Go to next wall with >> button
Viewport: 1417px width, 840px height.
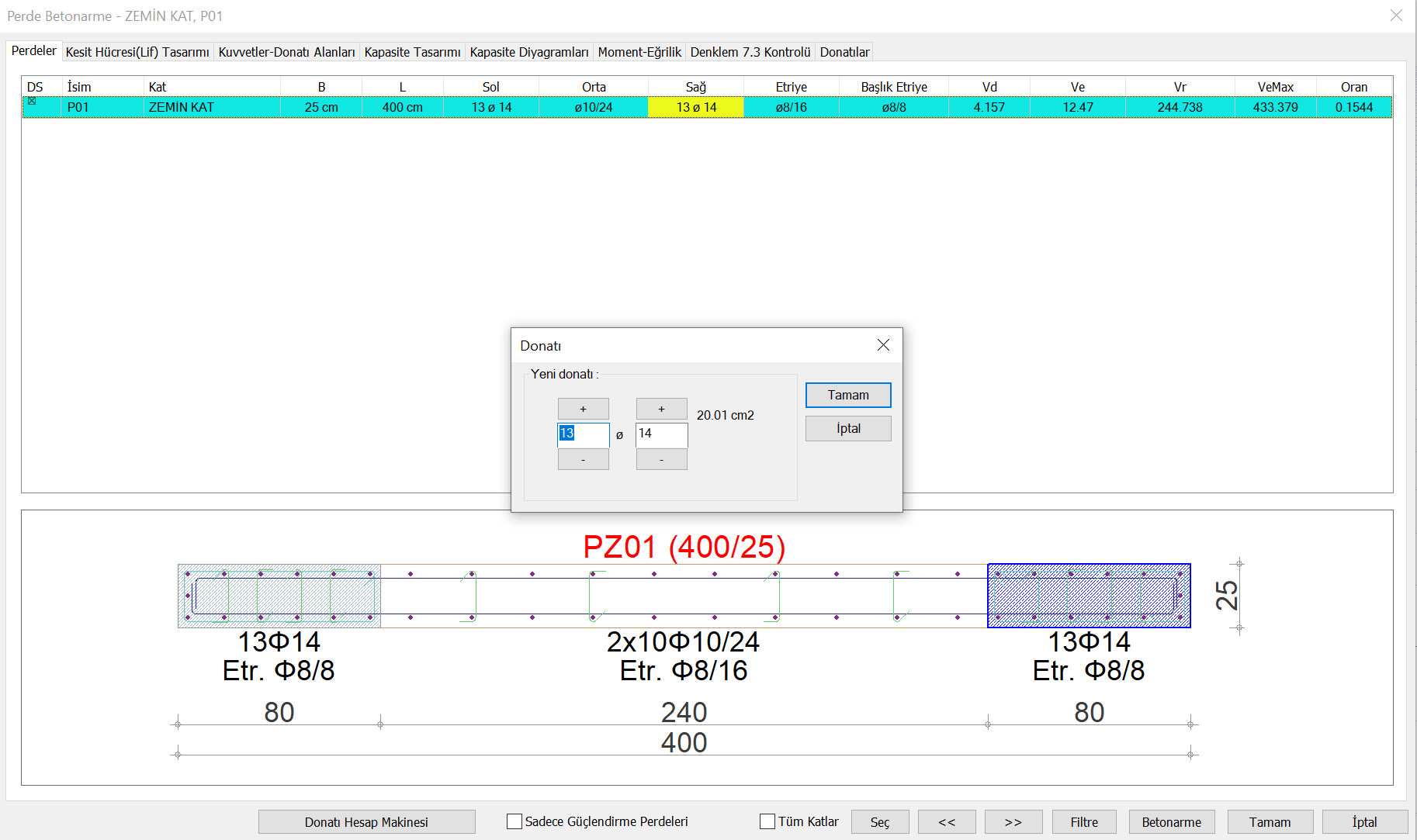pos(1013,822)
